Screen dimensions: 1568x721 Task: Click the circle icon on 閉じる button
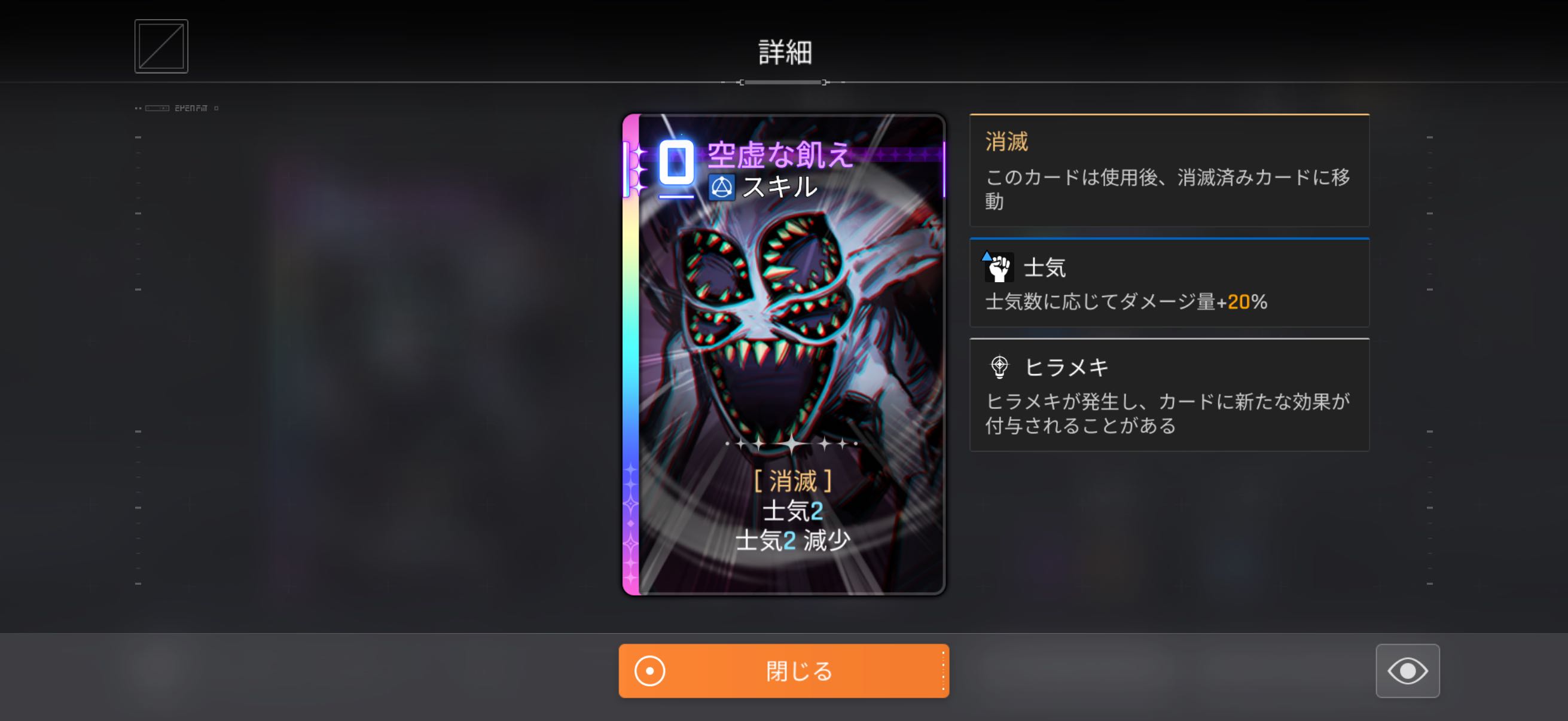(x=649, y=671)
